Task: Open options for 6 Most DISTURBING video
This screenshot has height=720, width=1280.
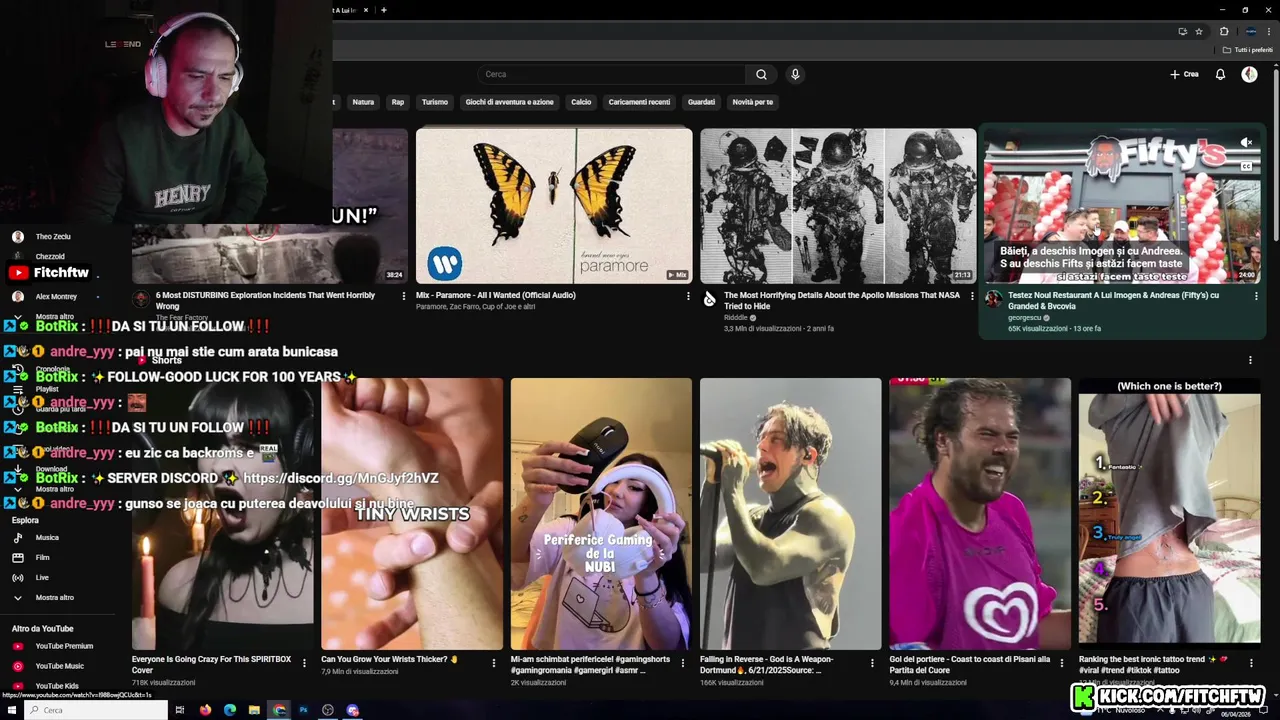Action: pos(403,296)
